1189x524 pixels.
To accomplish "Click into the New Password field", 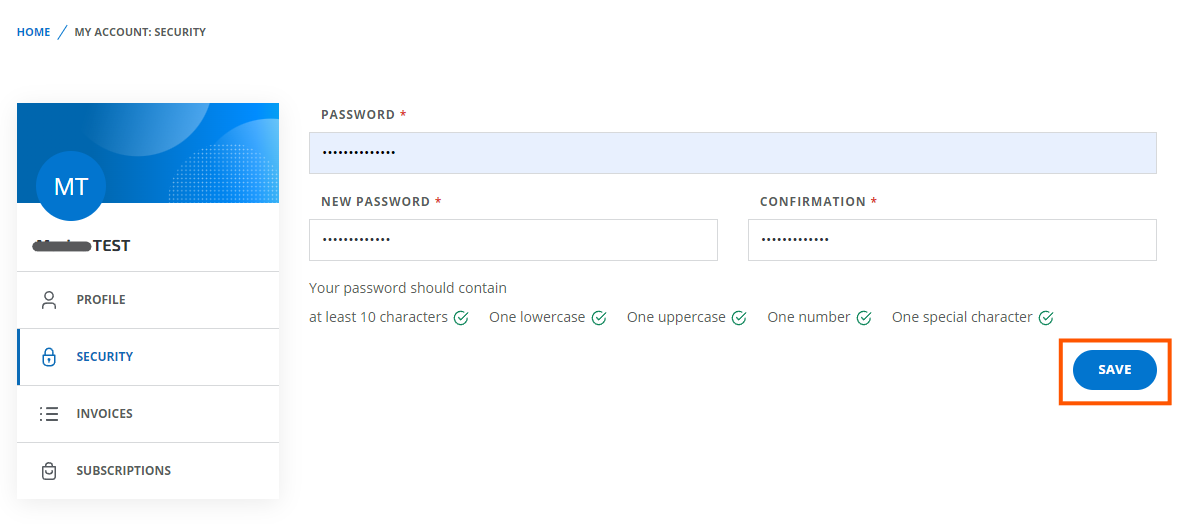I will (513, 240).
